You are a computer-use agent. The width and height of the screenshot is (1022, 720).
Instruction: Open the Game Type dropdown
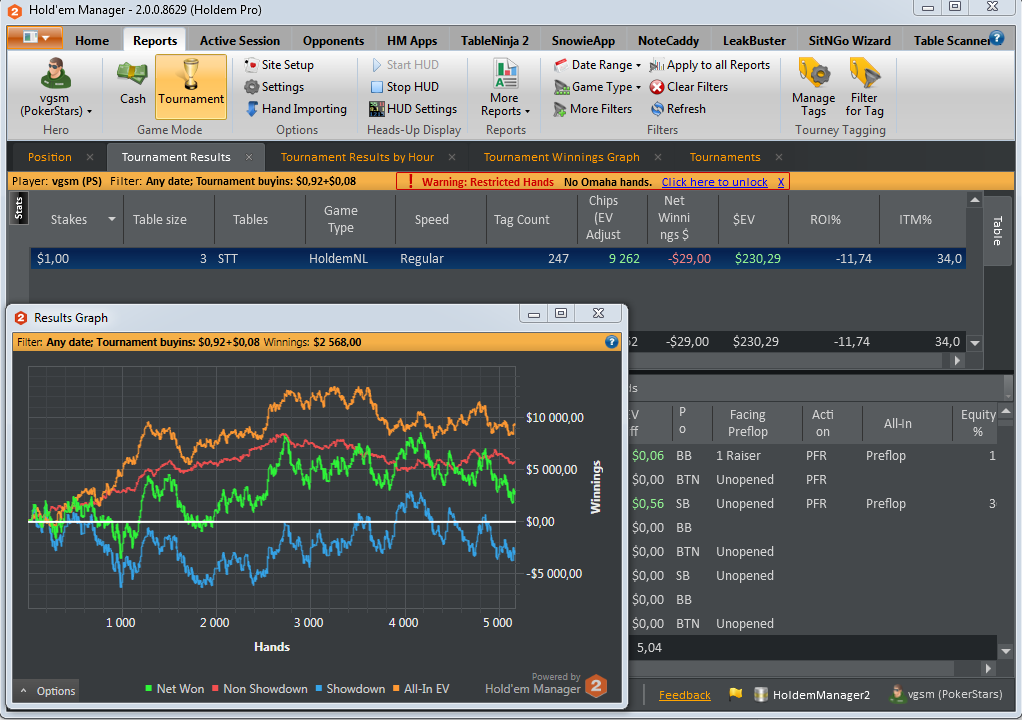pos(597,87)
